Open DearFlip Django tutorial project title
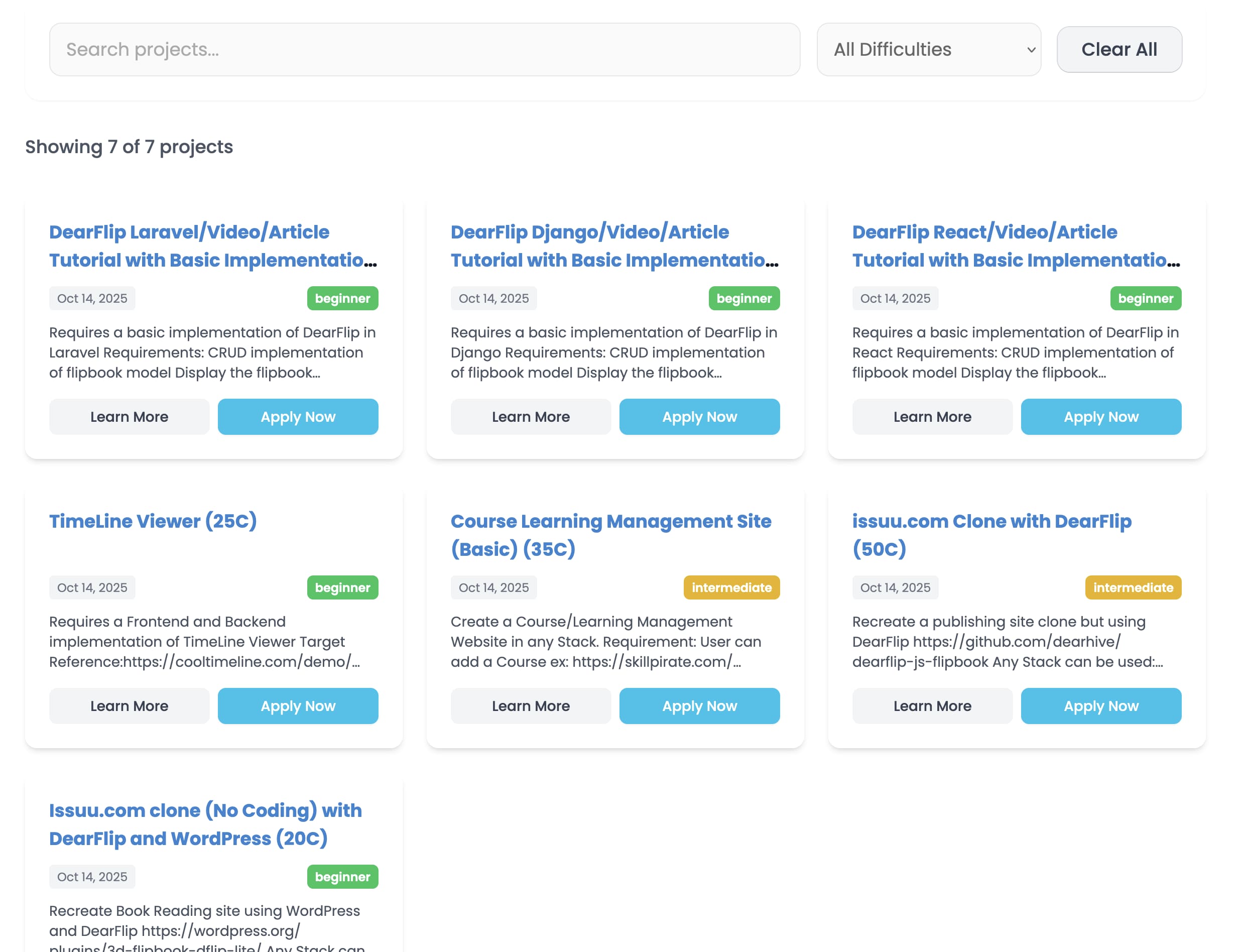This screenshot has height=952, width=1244. [x=614, y=246]
